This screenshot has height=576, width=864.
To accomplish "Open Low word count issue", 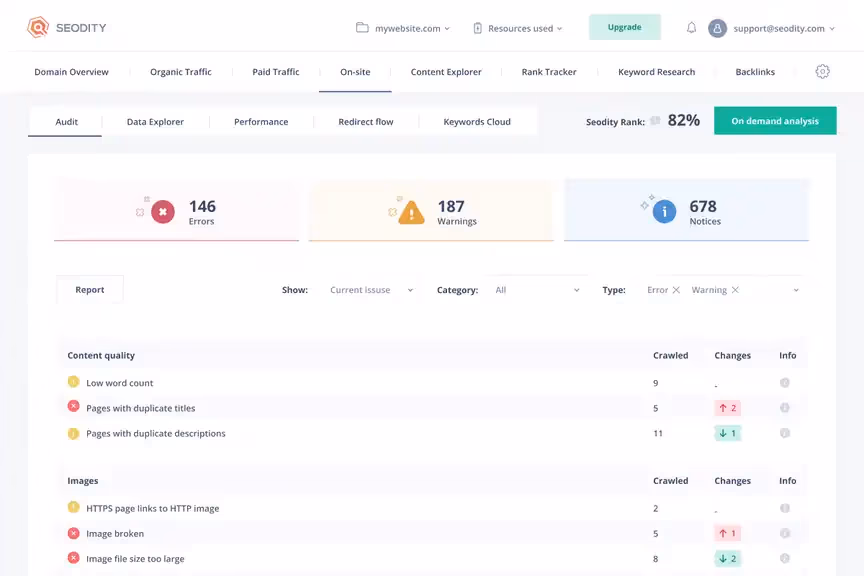I will (x=120, y=383).
